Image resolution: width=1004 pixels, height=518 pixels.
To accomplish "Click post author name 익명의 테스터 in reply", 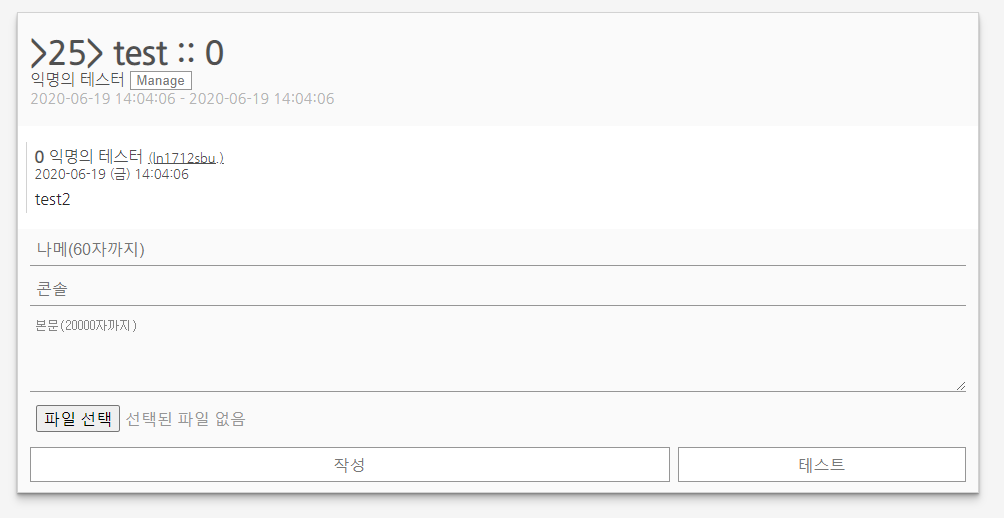I will click(x=96, y=156).
